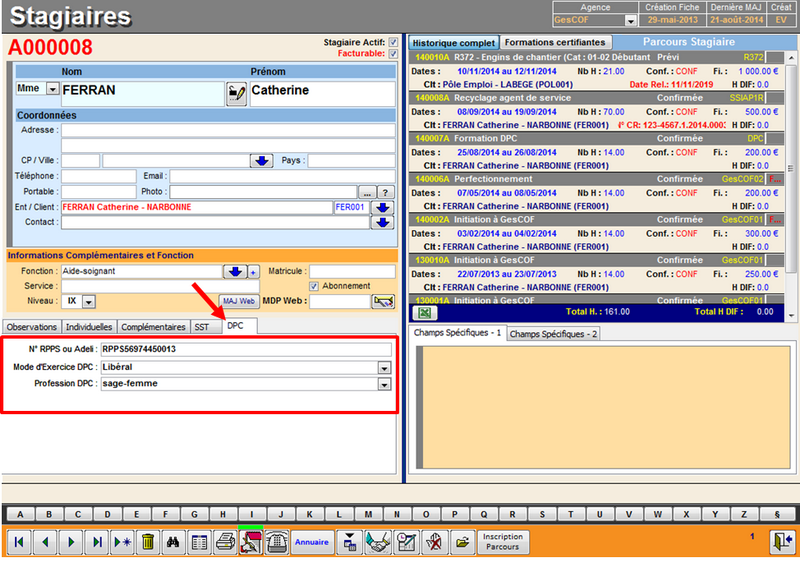Open the Niveau dropdown
Image resolution: width=800 pixels, height=563 pixels.
click(88, 301)
